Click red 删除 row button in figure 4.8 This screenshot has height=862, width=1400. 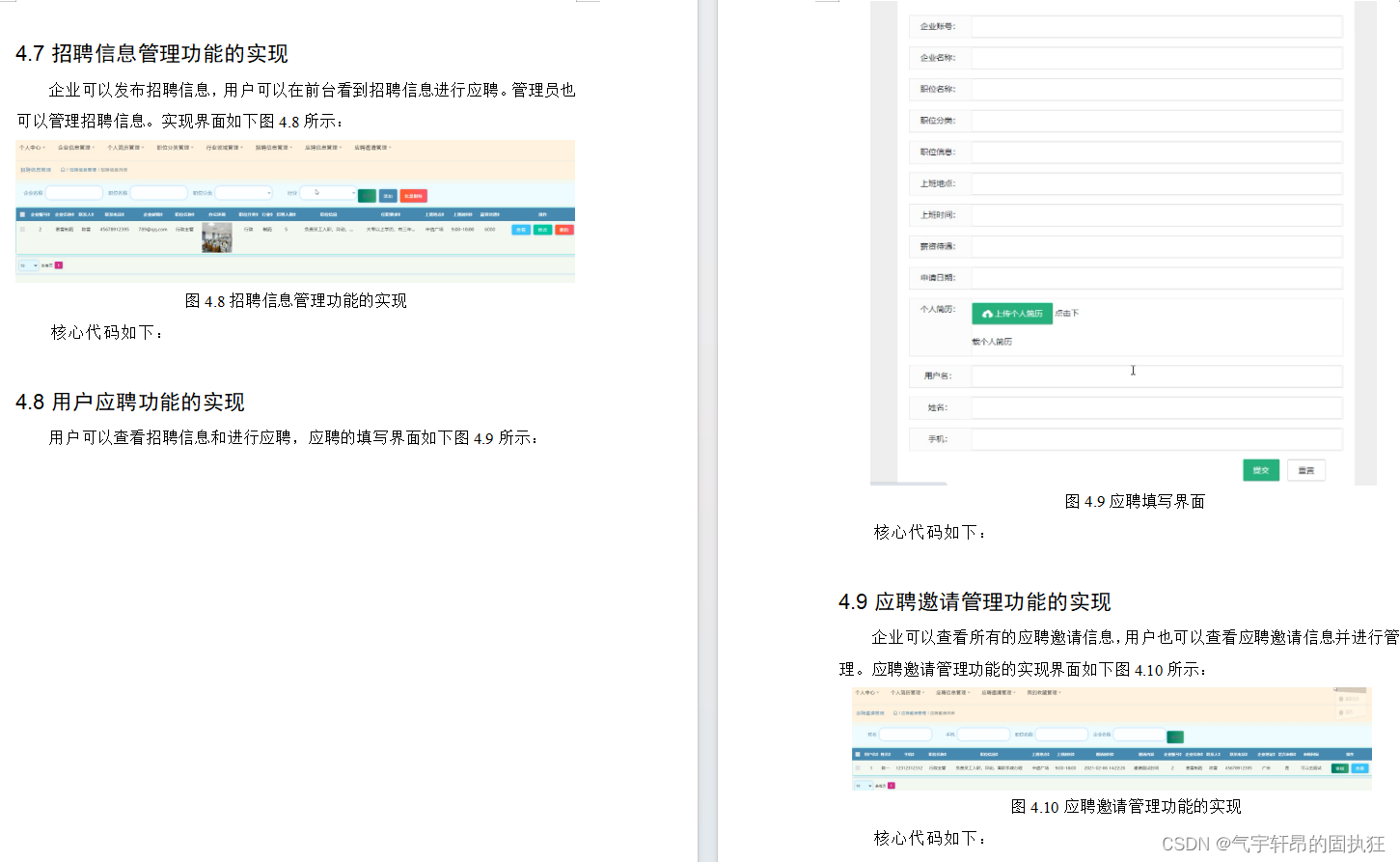[x=564, y=230]
